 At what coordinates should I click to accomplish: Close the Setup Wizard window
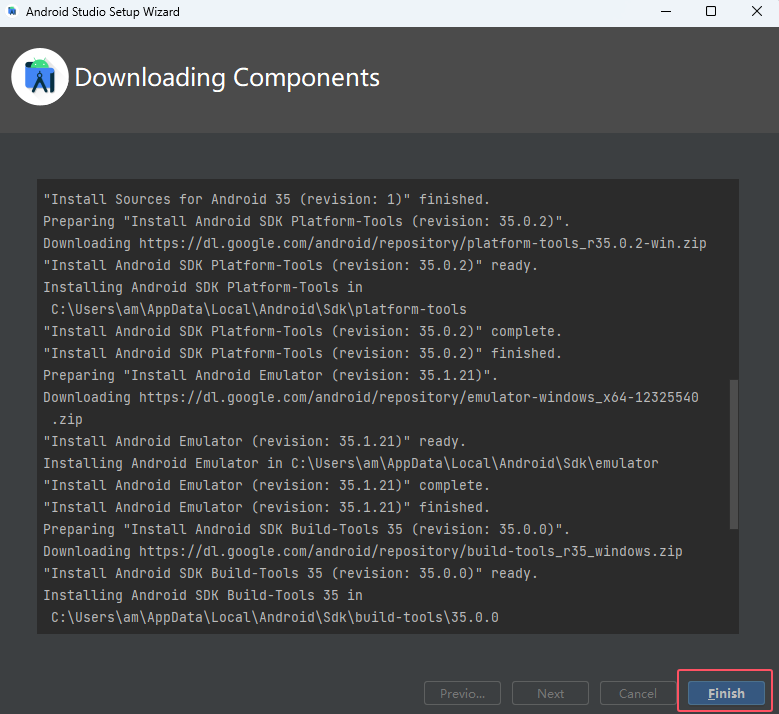[x=757, y=11]
